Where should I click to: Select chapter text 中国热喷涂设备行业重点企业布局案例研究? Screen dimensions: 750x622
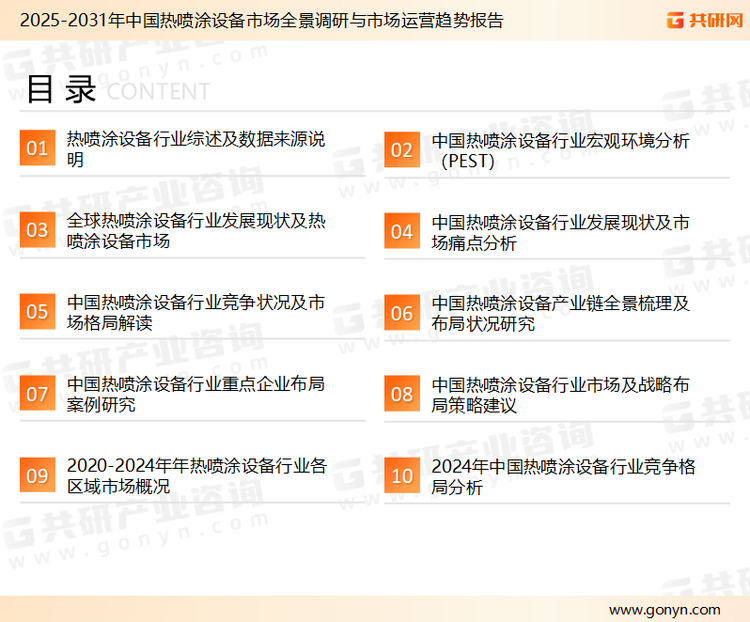tap(196, 394)
